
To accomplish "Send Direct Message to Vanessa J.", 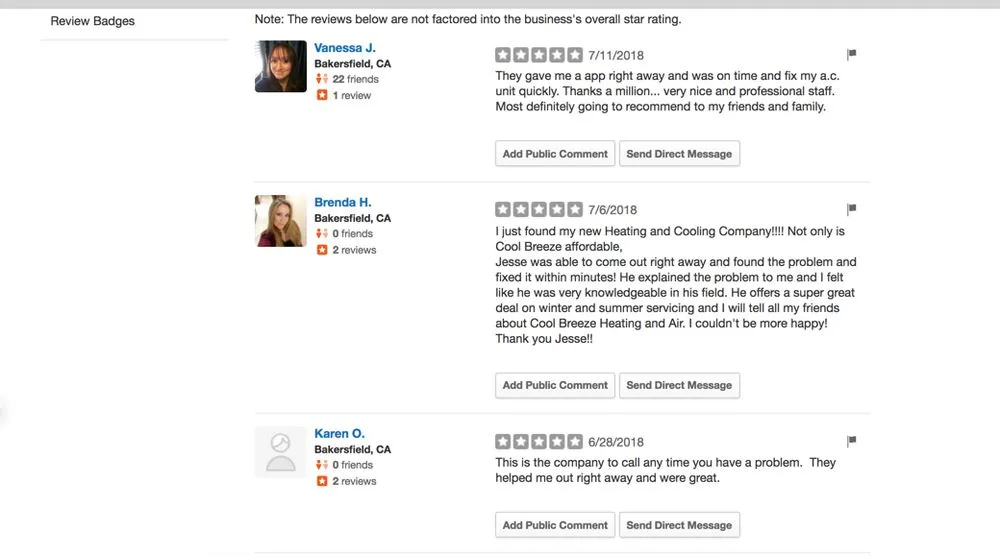I will (x=679, y=154).
